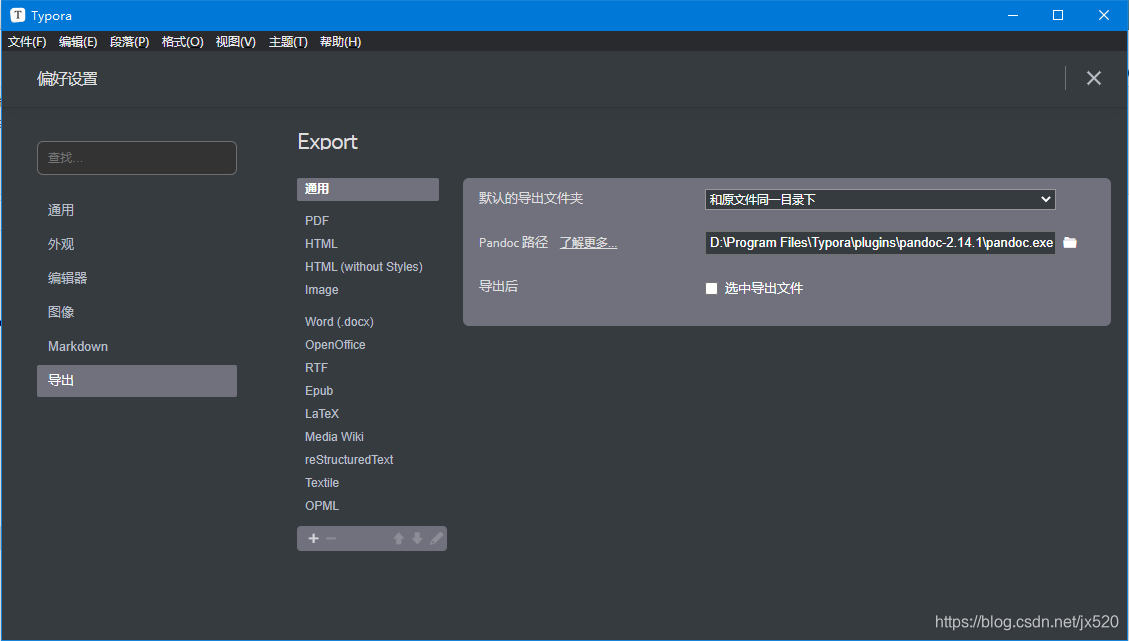The width and height of the screenshot is (1129, 641).
Task: Select 通用 in preferences sidebar
Action: click(137, 210)
